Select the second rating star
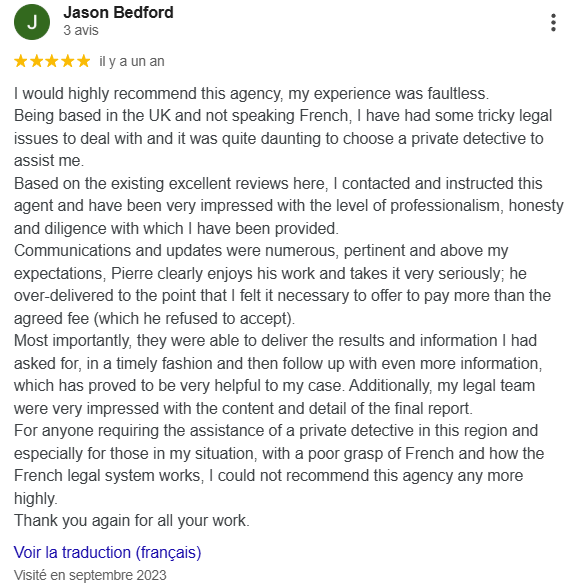 pos(36,61)
